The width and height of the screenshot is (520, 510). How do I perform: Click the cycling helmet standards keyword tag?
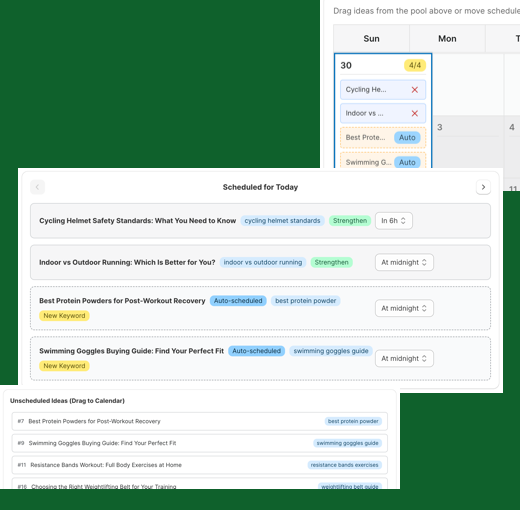tap(282, 221)
